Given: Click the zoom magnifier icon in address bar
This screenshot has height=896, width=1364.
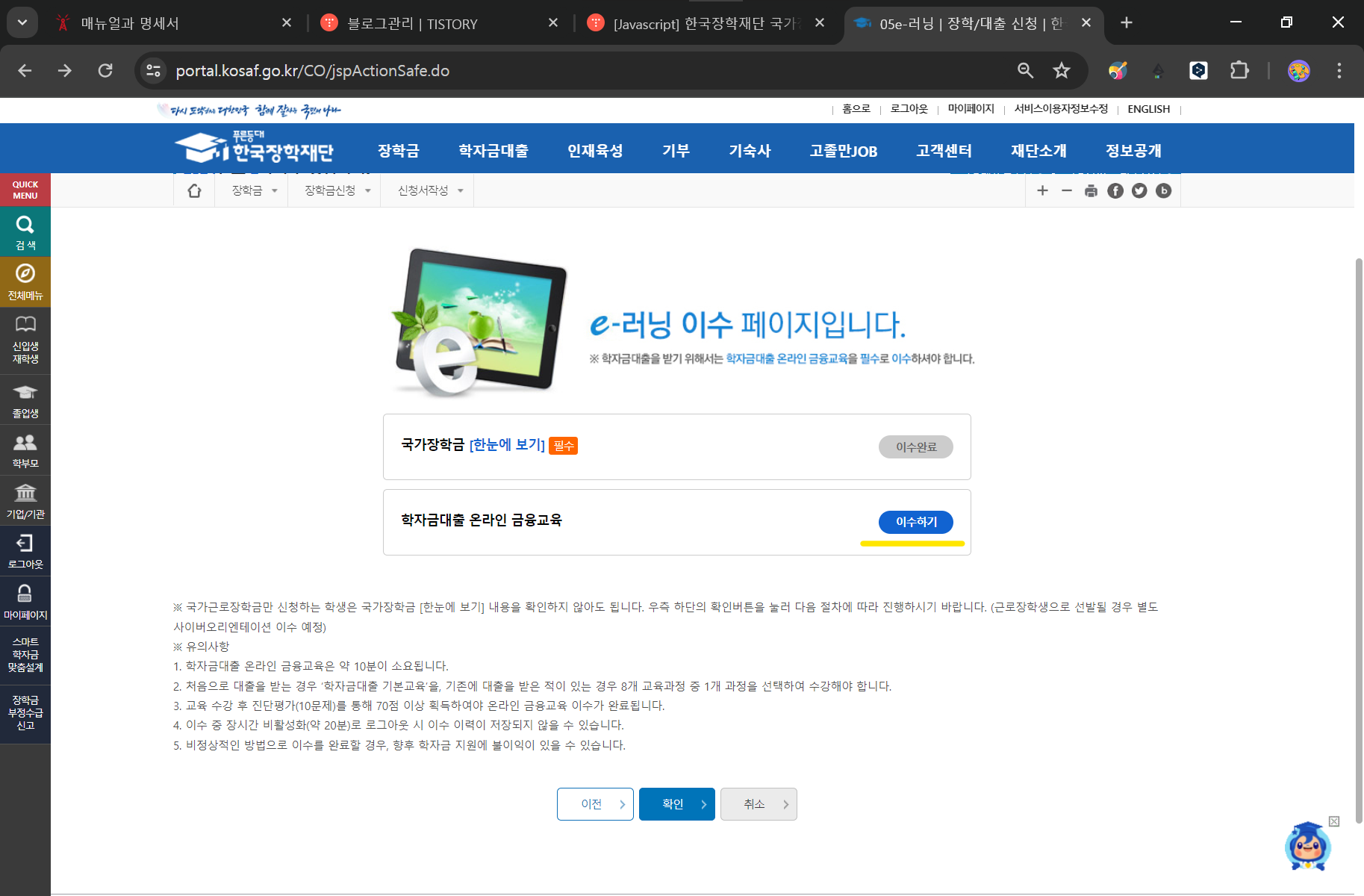Looking at the screenshot, I should (x=1025, y=70).
